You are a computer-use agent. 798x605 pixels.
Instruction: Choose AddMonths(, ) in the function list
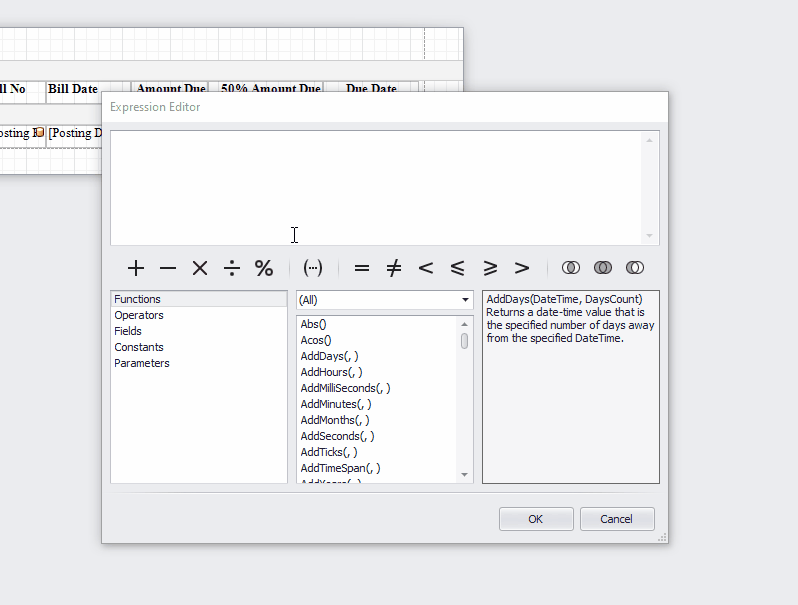pos(377,420)
